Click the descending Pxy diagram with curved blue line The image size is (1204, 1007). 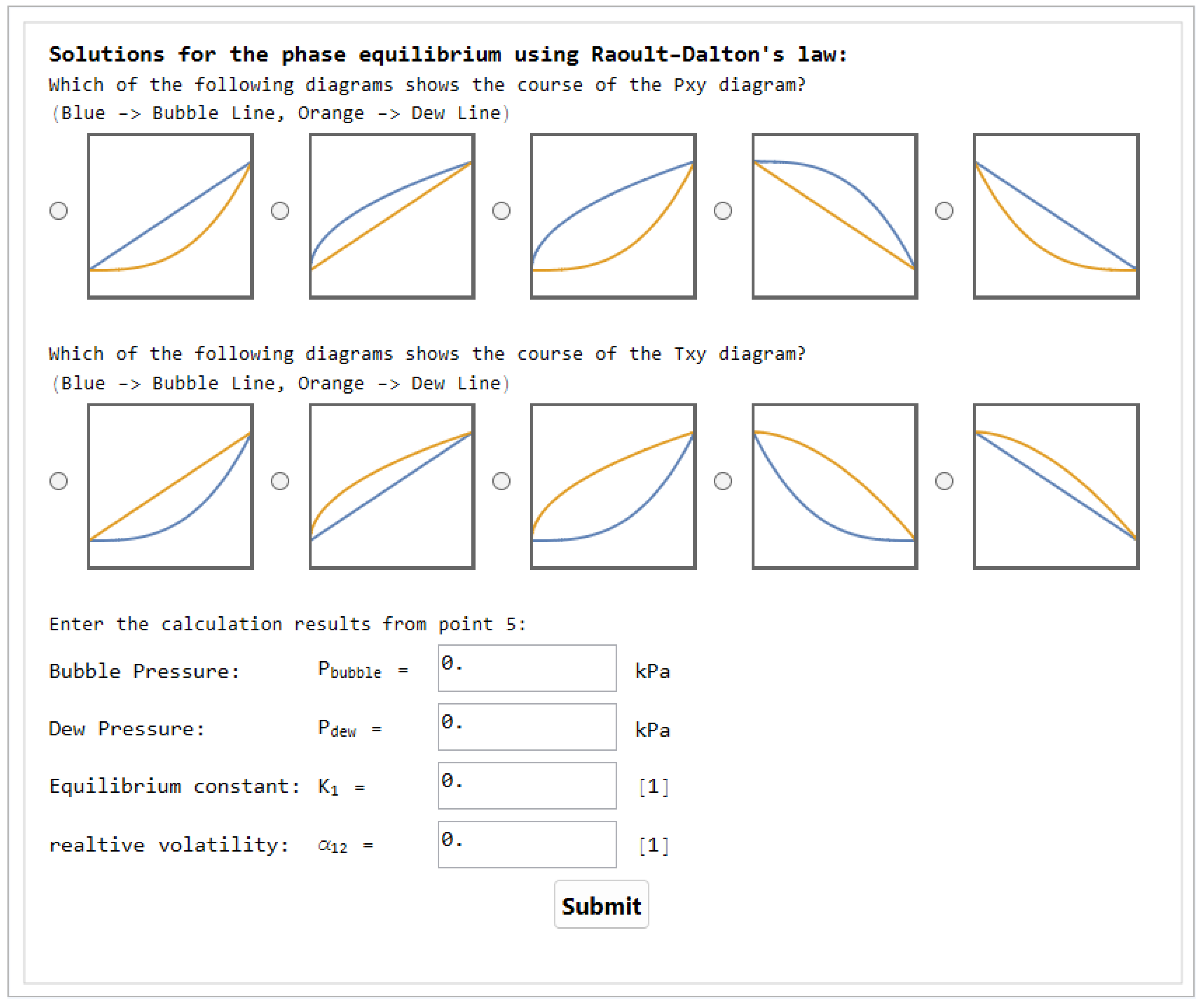[x=834, y=217]
